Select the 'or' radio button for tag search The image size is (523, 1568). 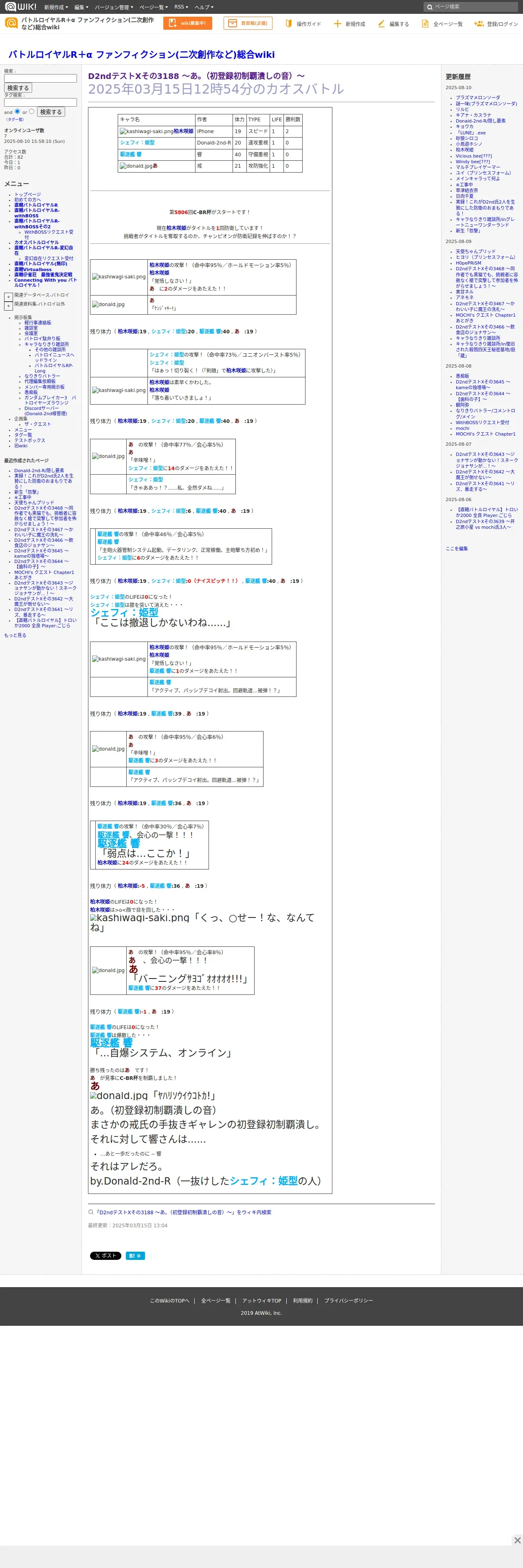[x=32, y=112]
